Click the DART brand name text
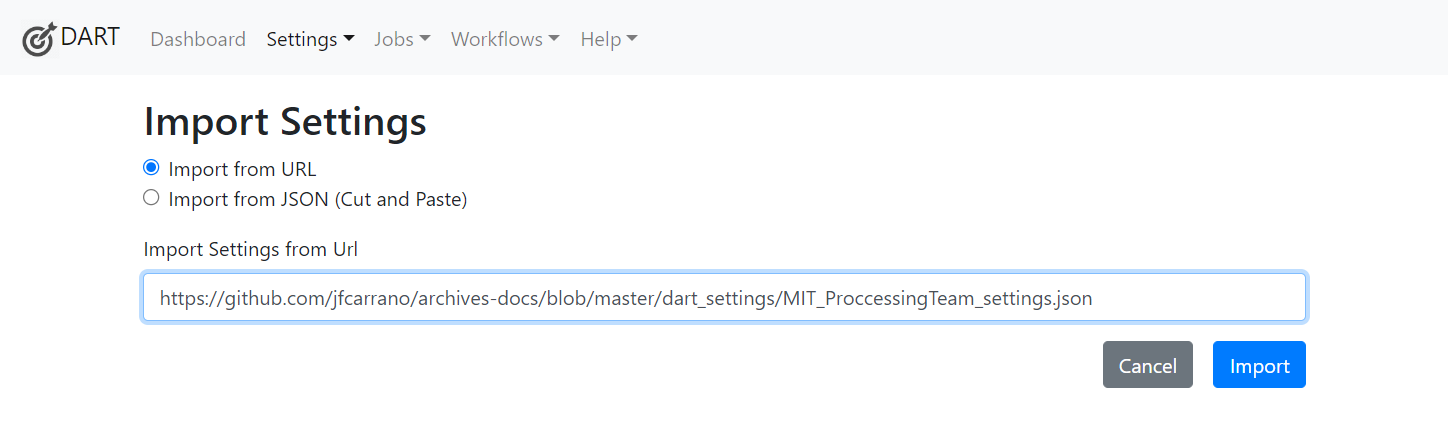Screen dimensions: 1448x436 (90, 38)
